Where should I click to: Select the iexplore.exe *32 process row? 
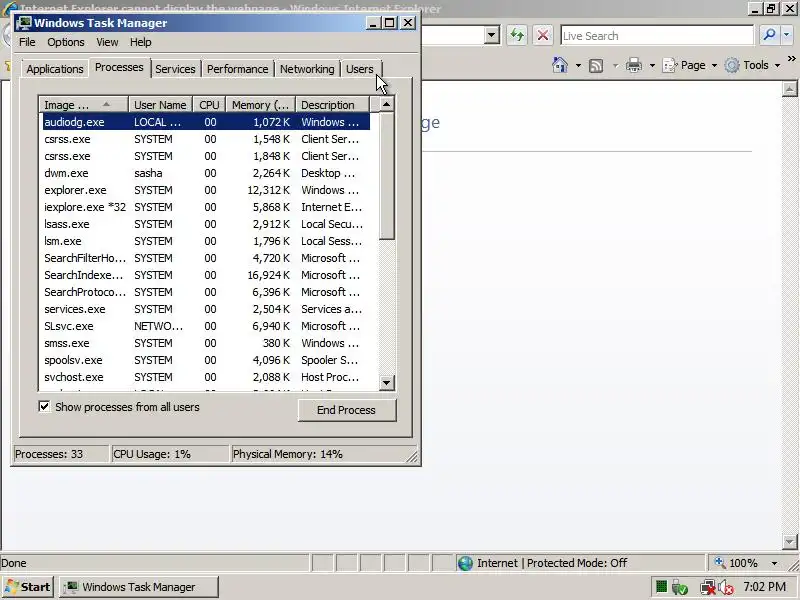pyautogui.click(x=206, y=207)
